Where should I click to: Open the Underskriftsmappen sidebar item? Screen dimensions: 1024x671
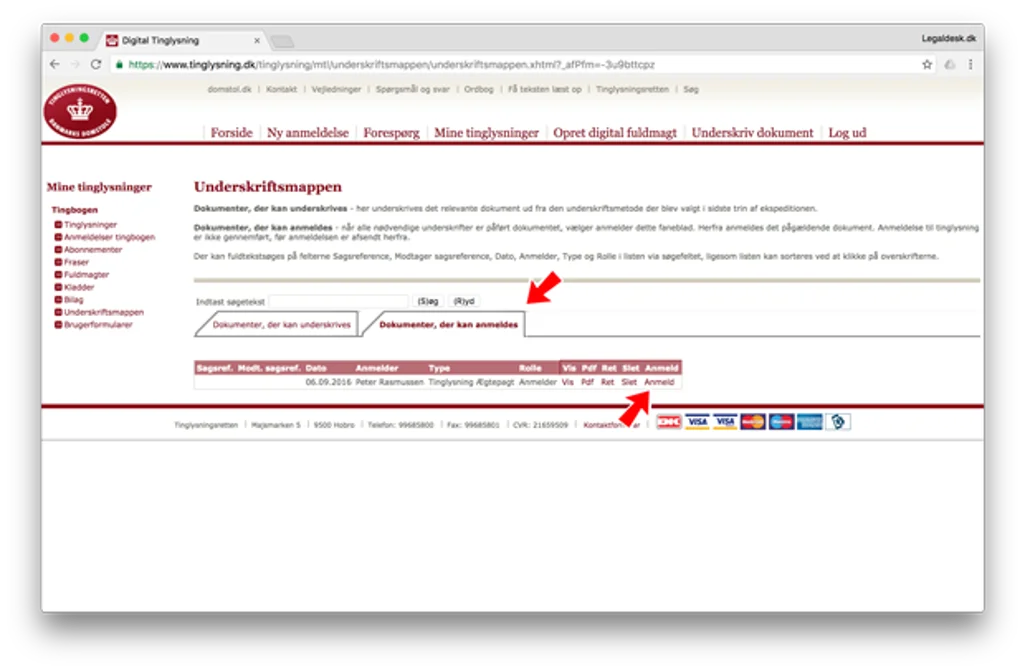point(104,312)
